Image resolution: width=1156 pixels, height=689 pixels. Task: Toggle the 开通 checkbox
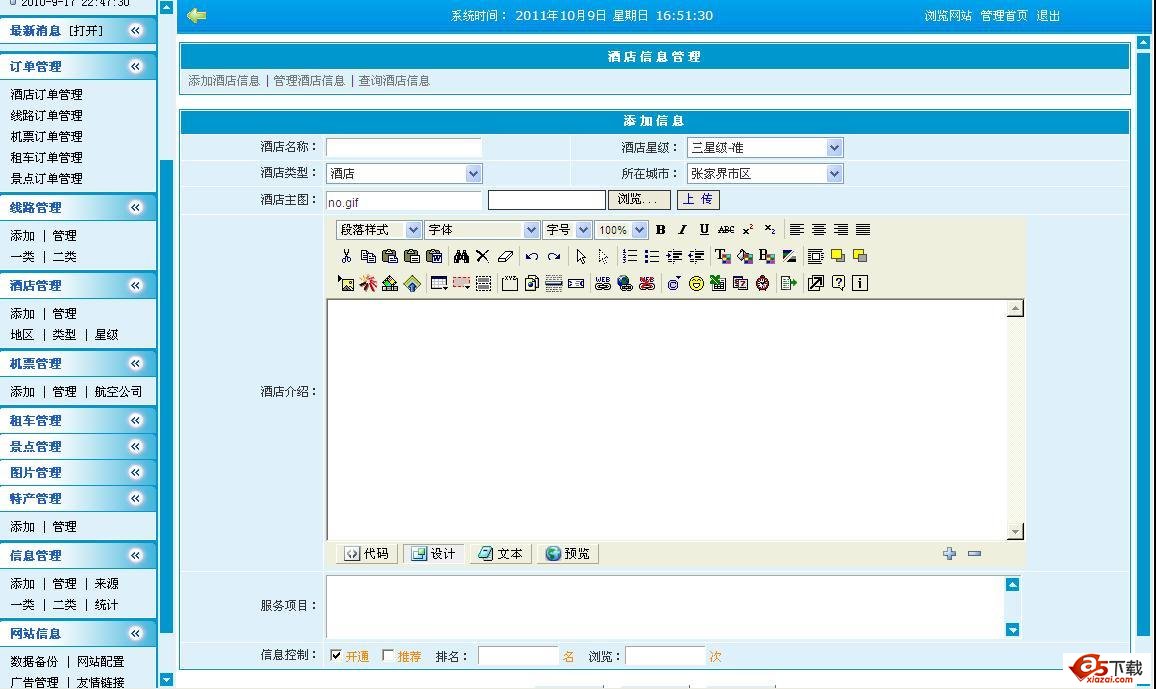336,656
